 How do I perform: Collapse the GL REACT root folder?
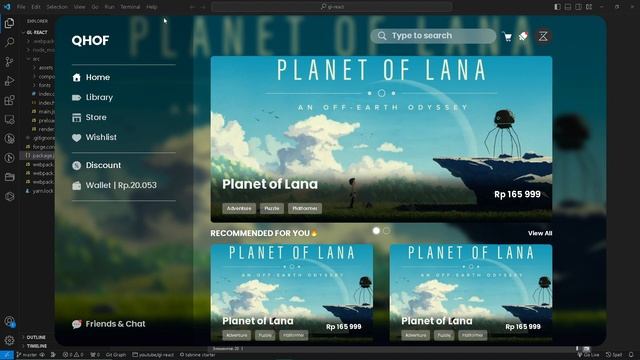(x=36, y=32)
